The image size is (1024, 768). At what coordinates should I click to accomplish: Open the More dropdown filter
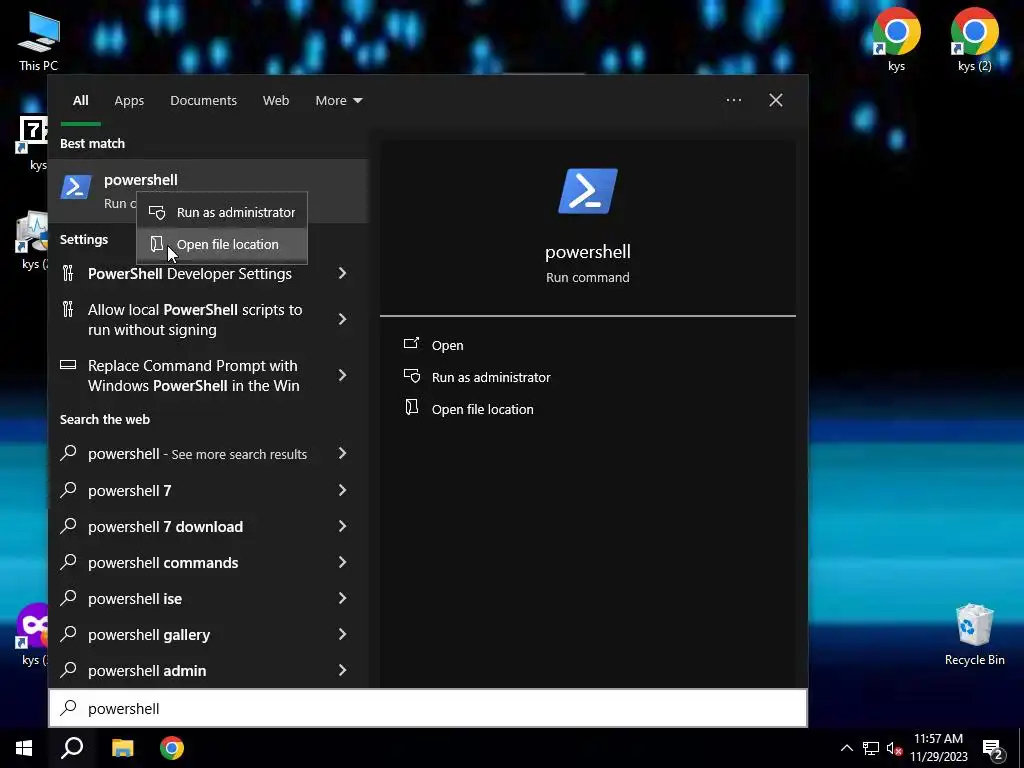point(338,101)
